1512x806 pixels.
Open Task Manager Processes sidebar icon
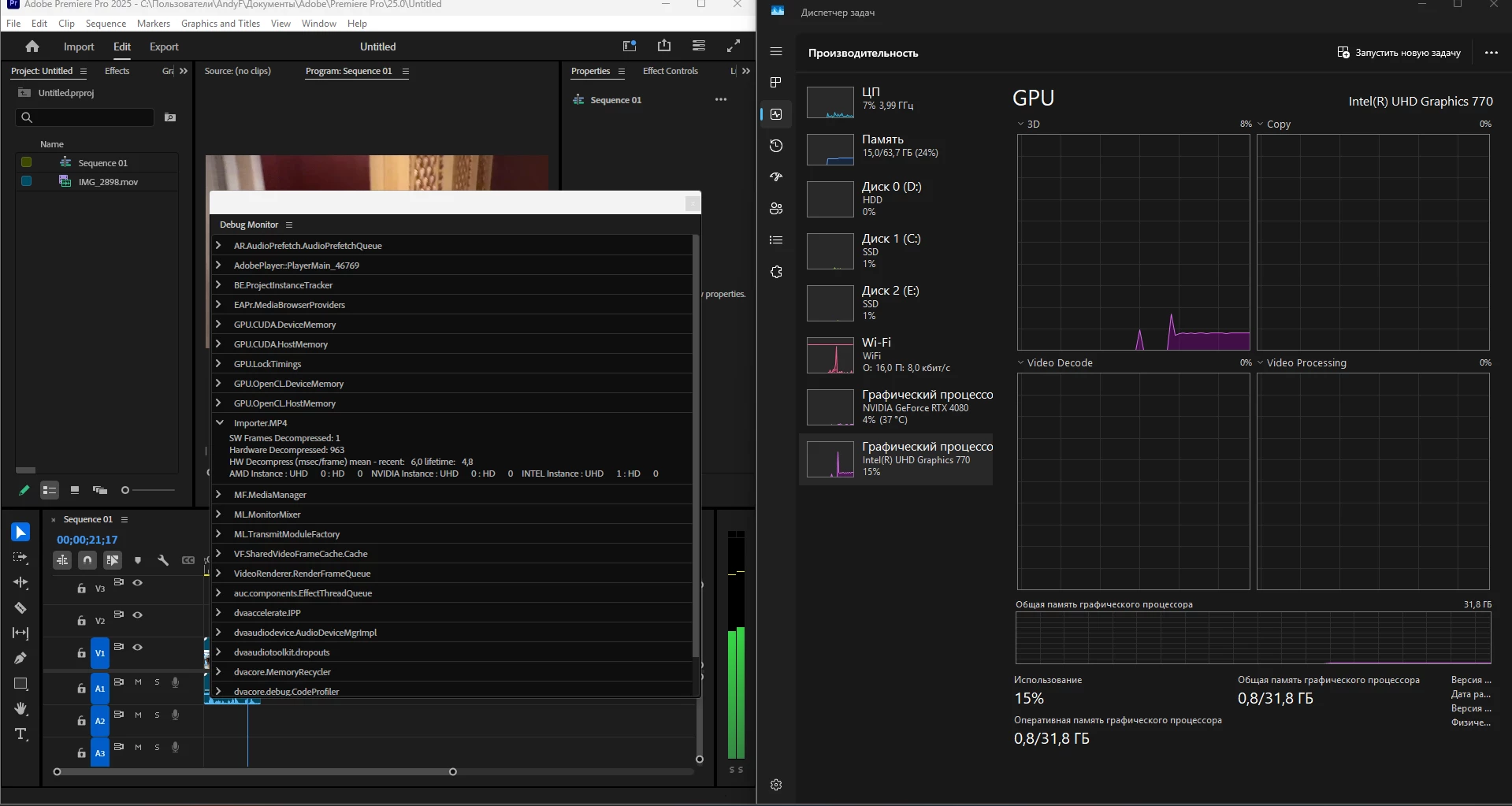click(x=776, y=83)
